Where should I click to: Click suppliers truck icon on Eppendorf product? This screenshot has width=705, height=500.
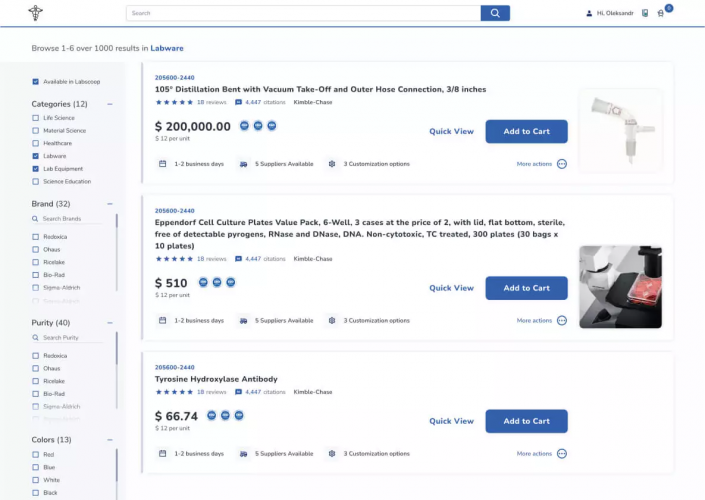pos(243,321)
